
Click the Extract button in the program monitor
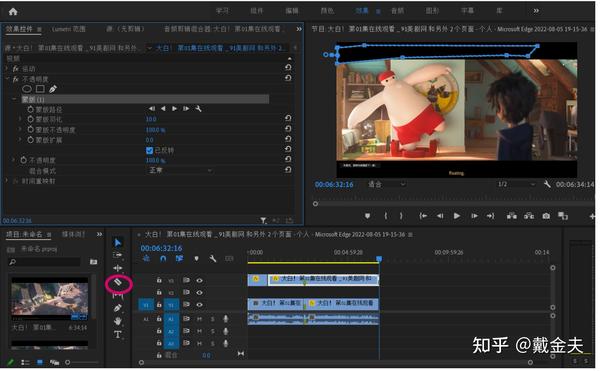[x=529, y=216]
